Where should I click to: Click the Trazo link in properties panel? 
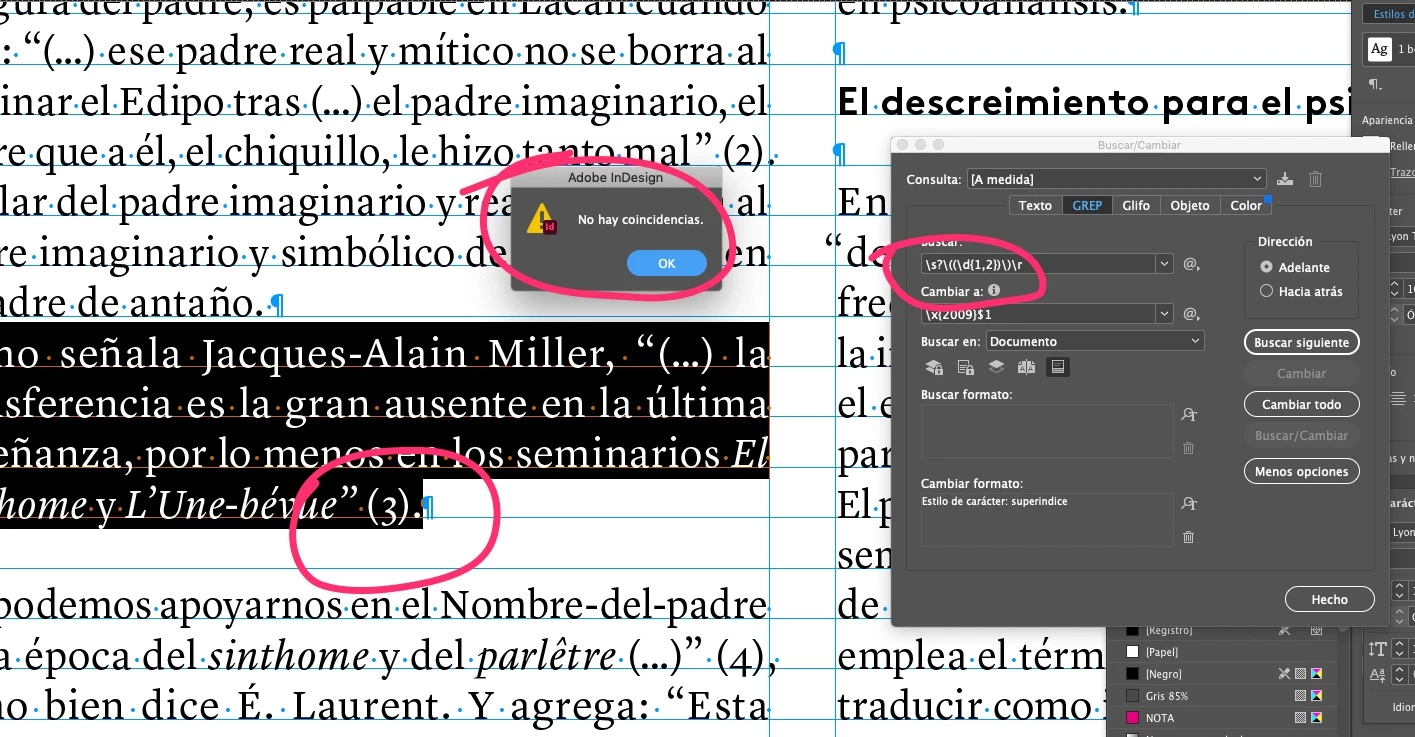pos(1403,172)
